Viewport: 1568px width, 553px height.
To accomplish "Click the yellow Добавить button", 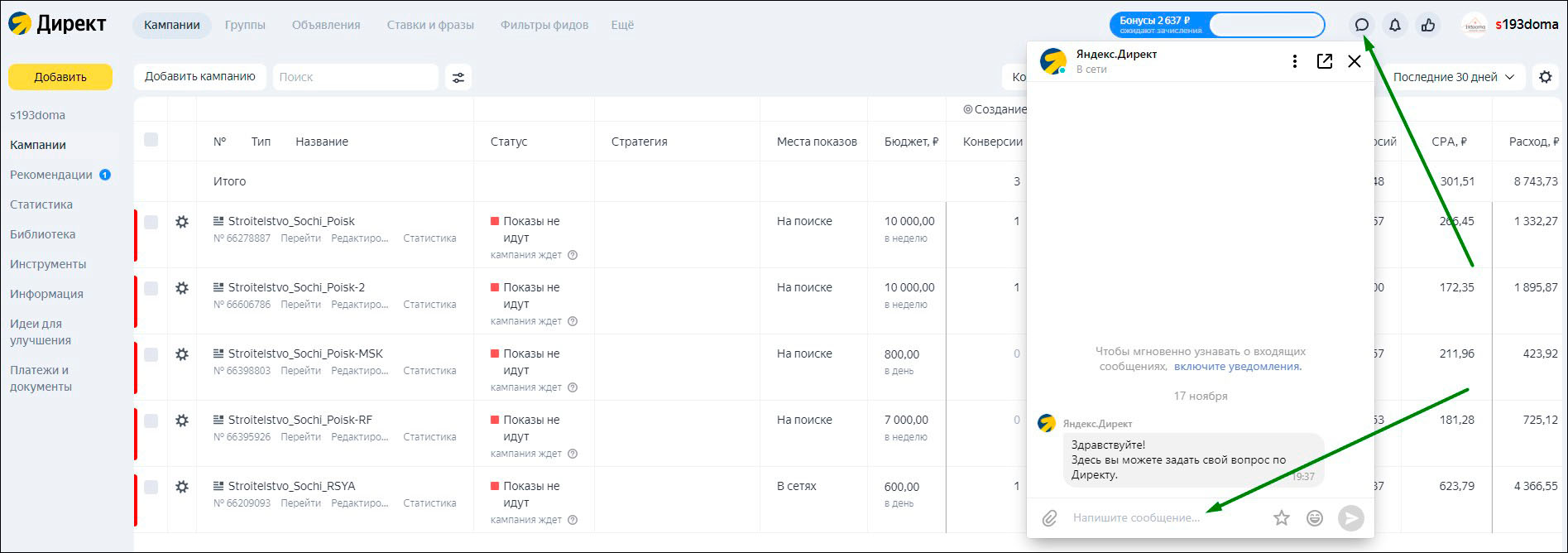I will point(60,77).
